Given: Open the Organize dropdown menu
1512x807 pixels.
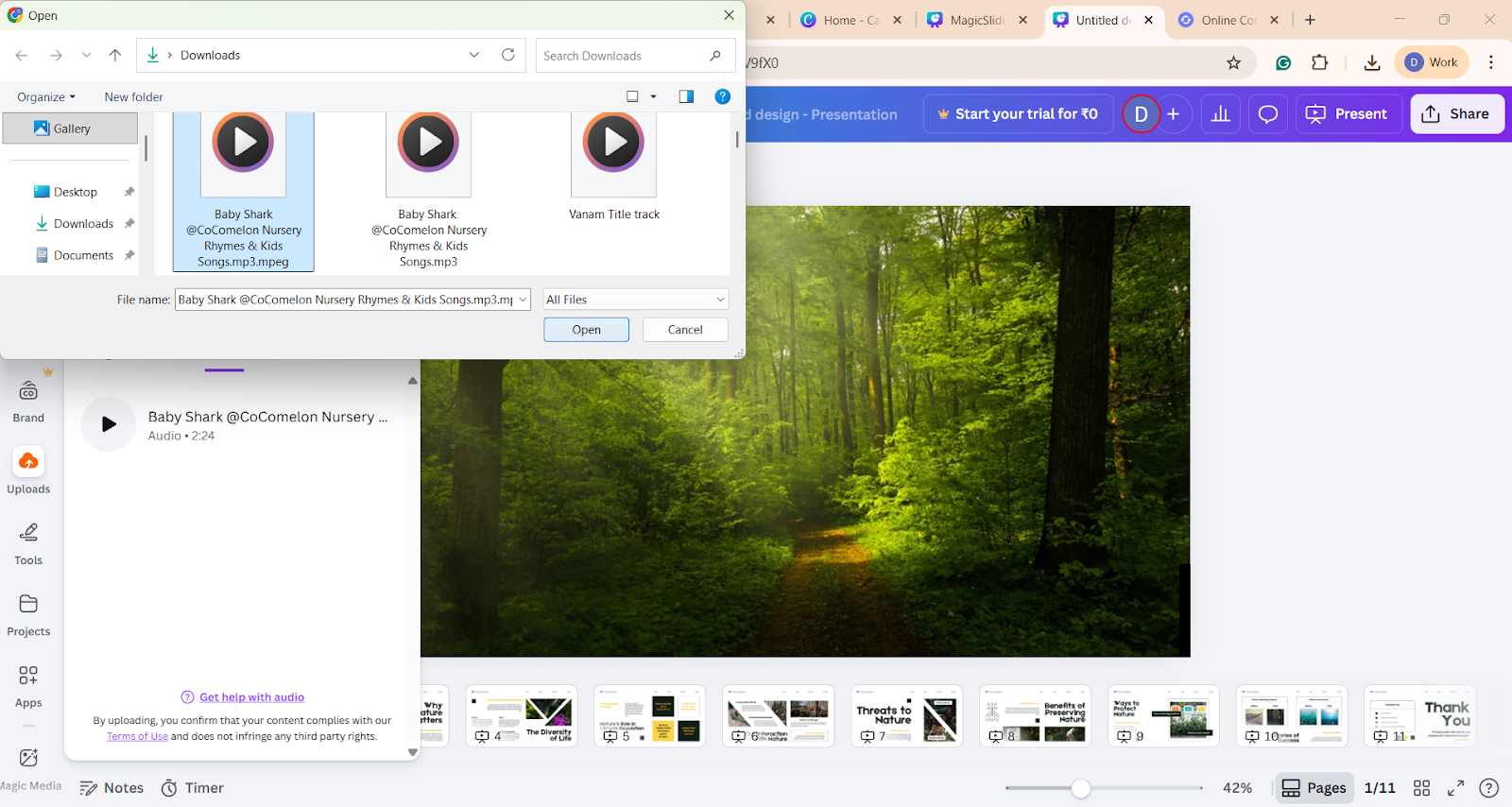Looking at the screenshot, I should coord(46,97).
